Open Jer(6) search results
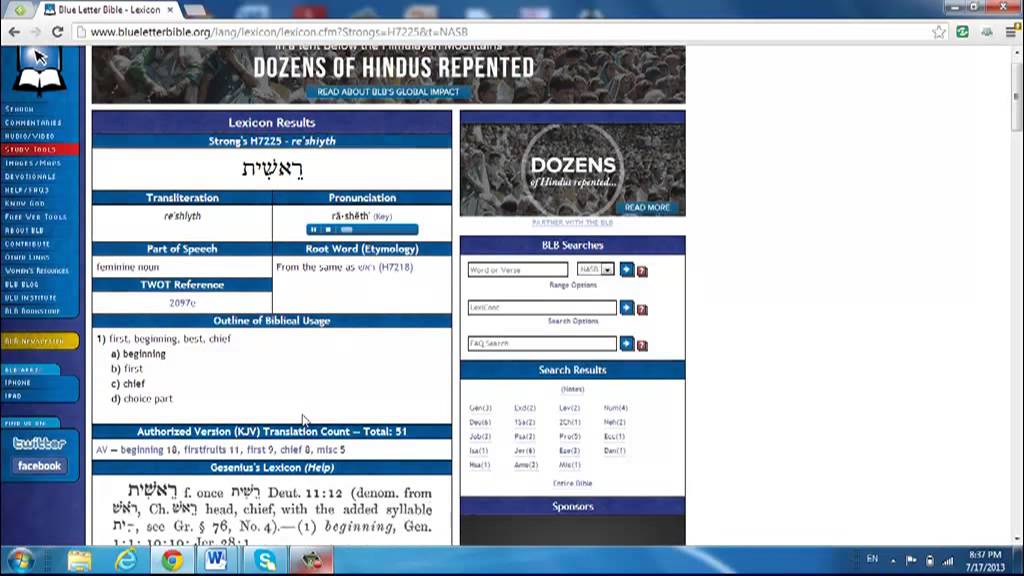Screen dimensions: 1024x576 (524, 451)
